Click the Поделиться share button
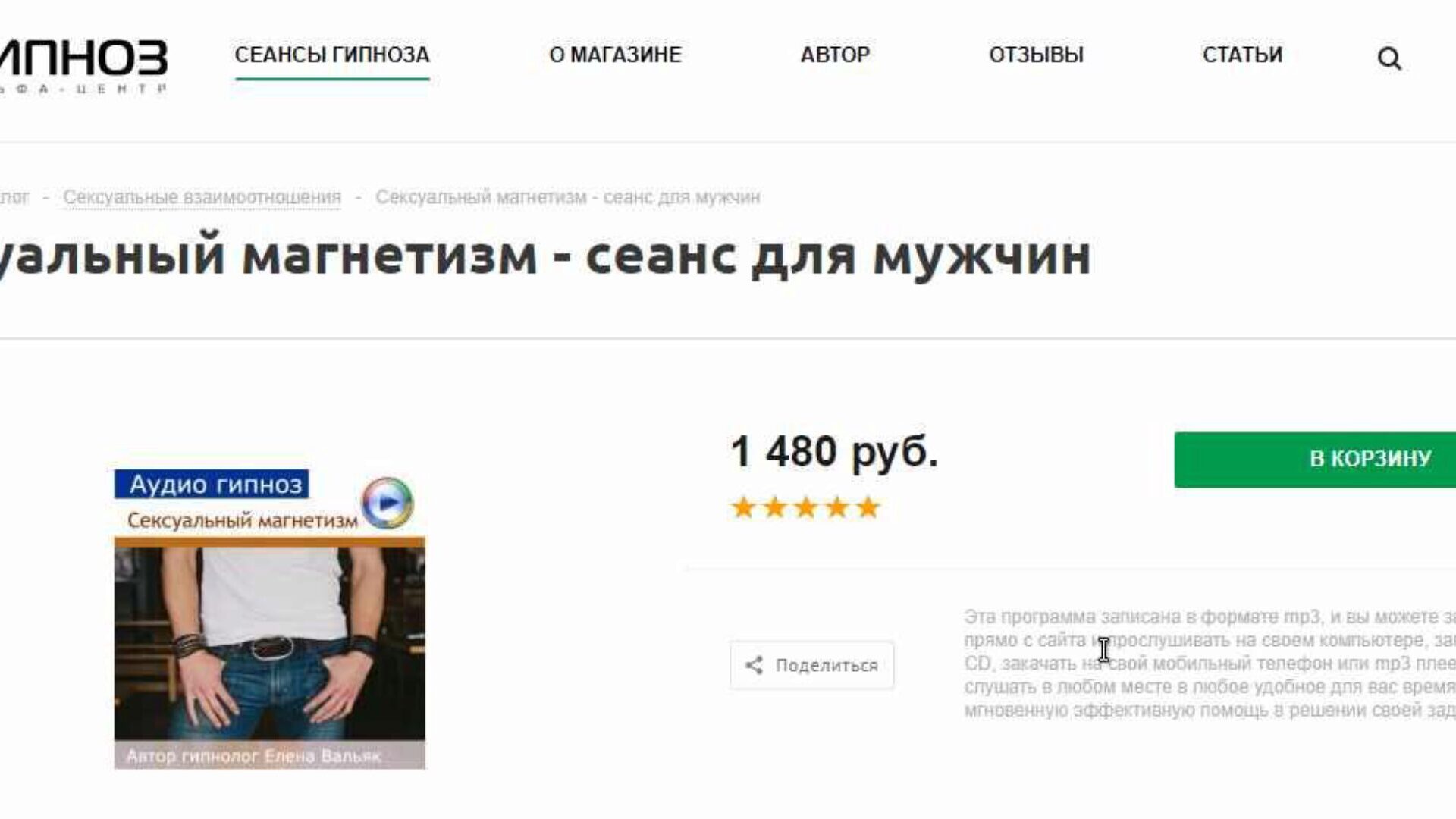 tap(812, 665)
